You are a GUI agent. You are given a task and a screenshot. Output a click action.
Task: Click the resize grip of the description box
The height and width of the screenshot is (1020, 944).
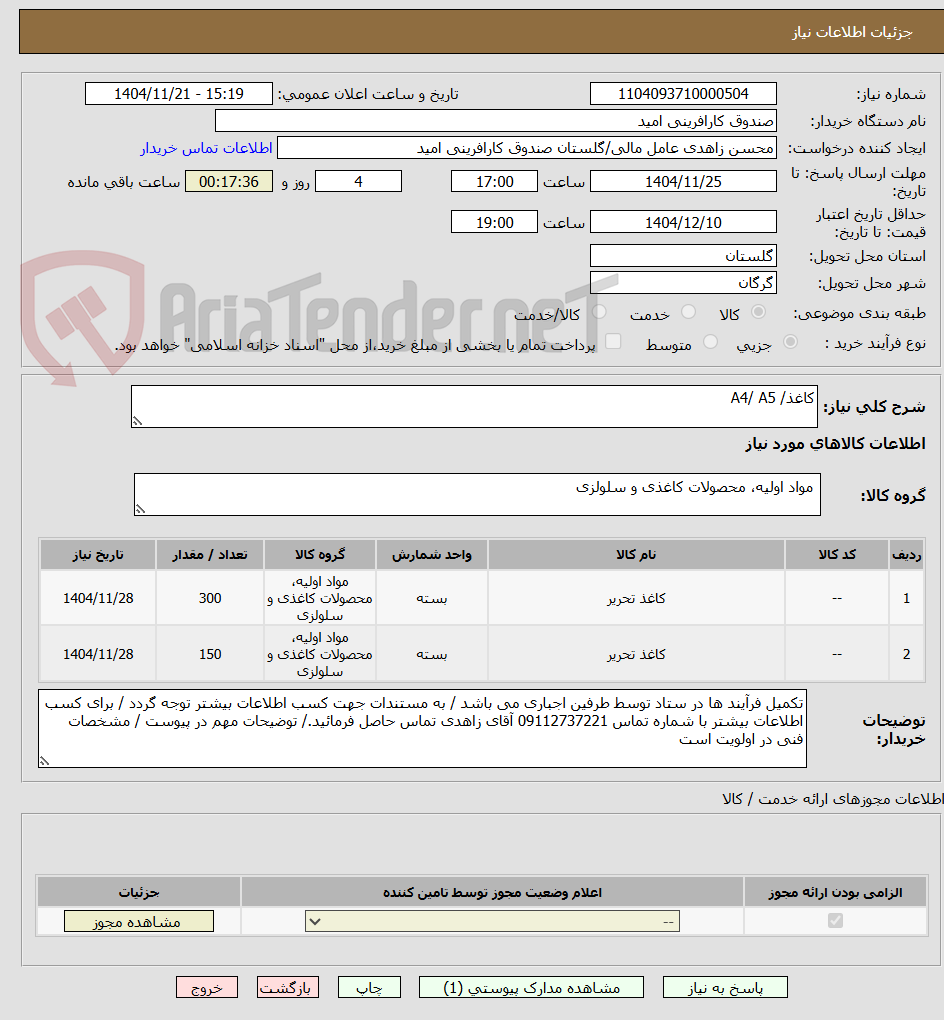137,422
